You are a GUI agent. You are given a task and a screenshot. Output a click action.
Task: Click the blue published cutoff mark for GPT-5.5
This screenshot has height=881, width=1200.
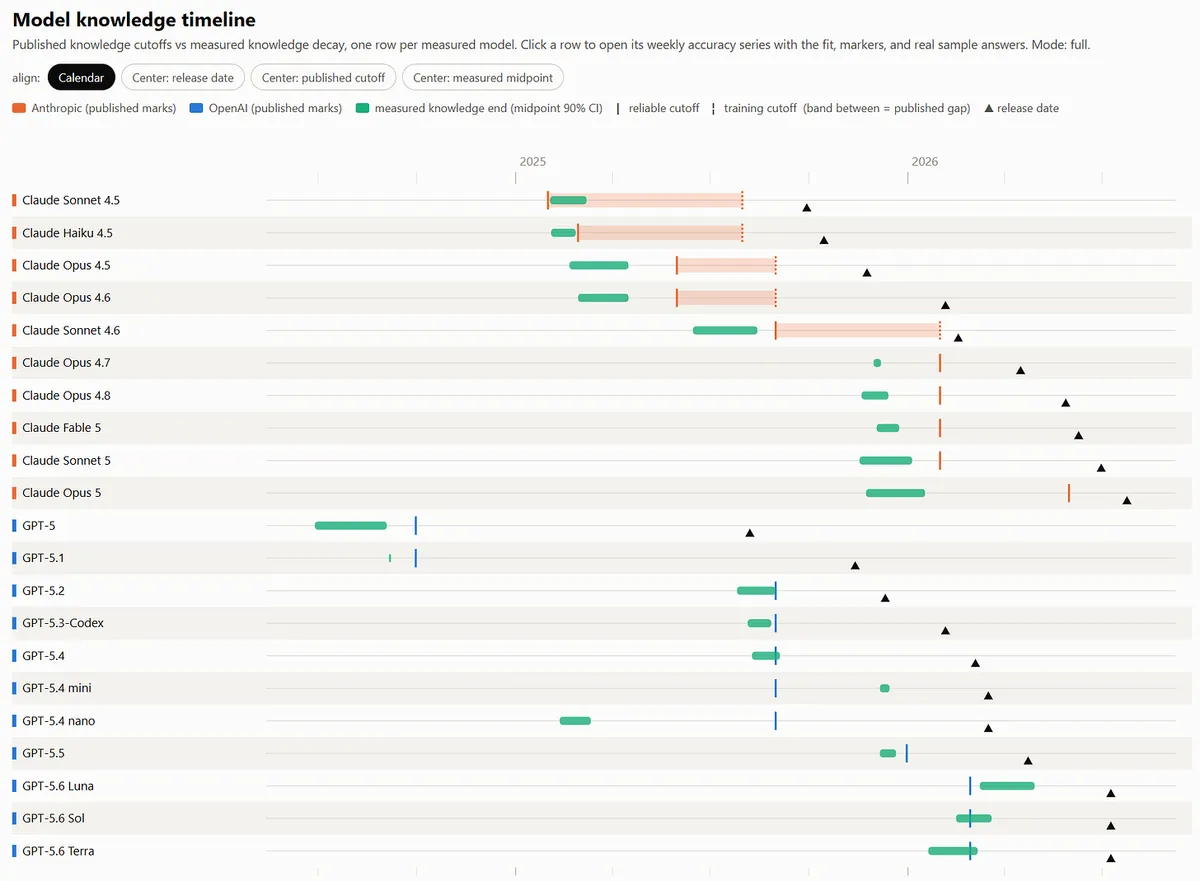point(907,753)
